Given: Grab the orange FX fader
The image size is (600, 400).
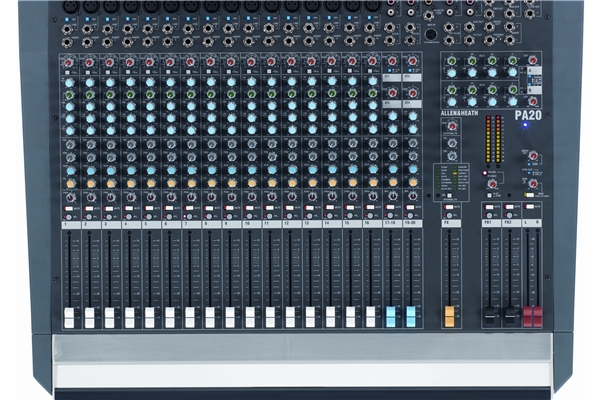Looking at the screenshot, I should coord(449,316).
